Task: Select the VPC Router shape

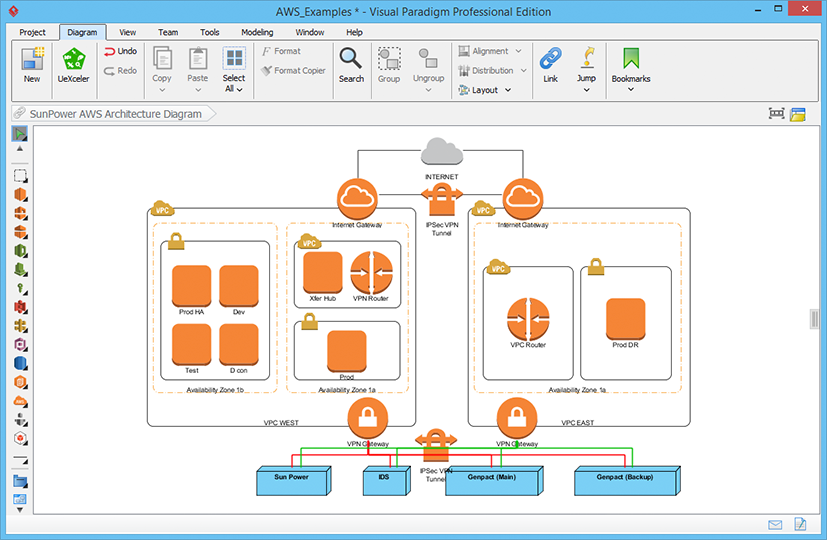Action: click(528, 319)
